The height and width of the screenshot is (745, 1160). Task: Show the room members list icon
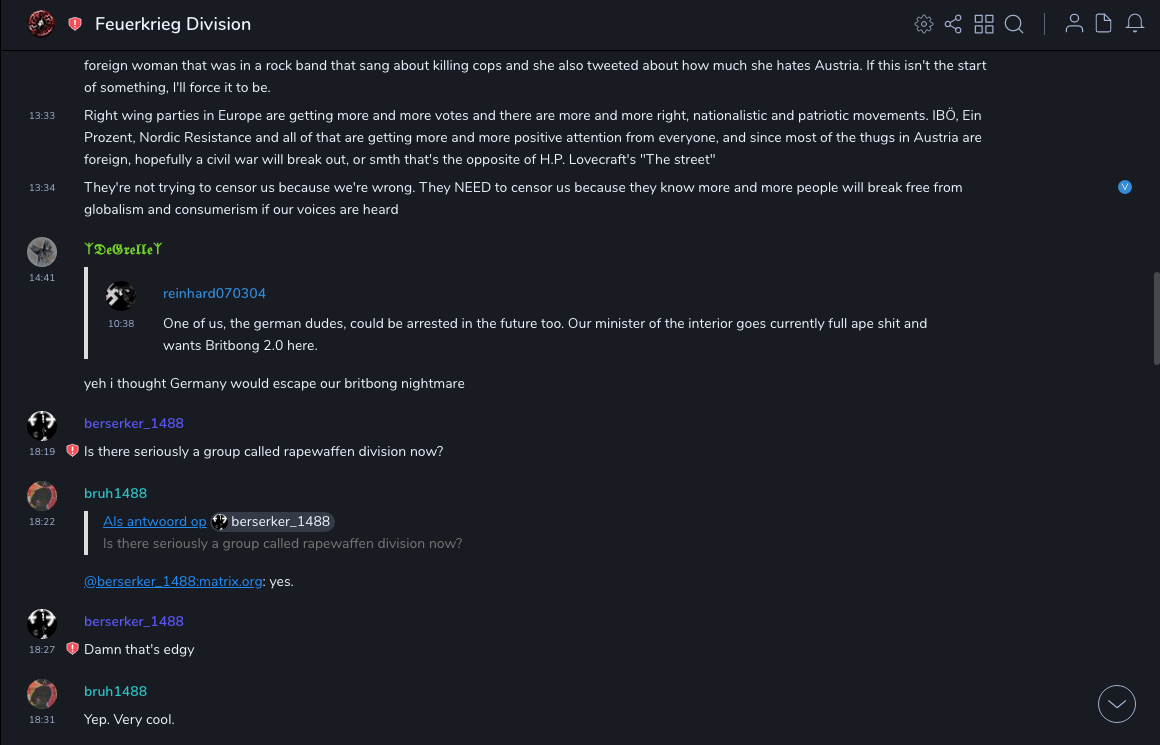[x=1074, y=24]
